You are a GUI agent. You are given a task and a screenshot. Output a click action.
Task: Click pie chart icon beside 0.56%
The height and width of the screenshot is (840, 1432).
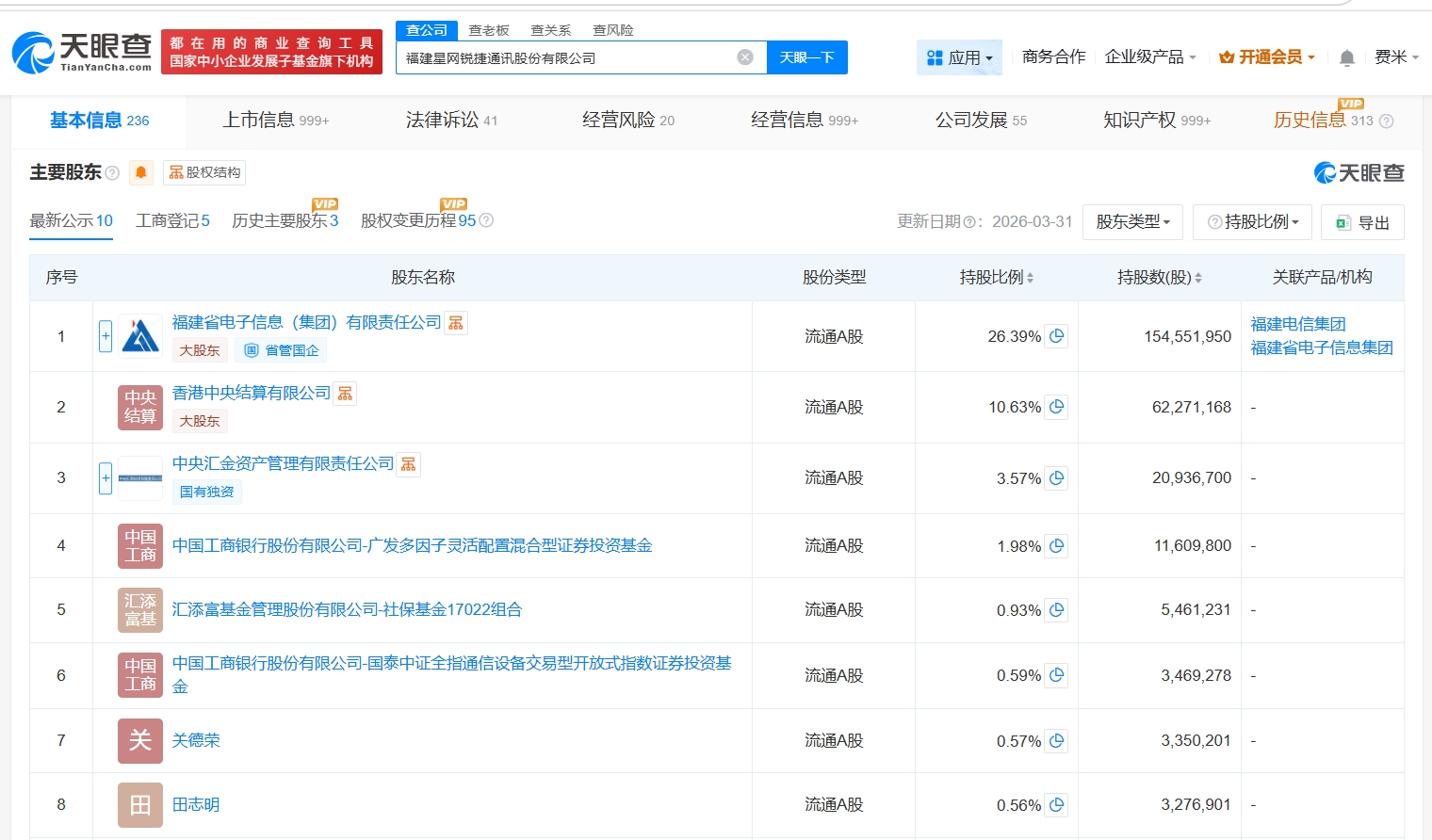tap(1057, 805)
